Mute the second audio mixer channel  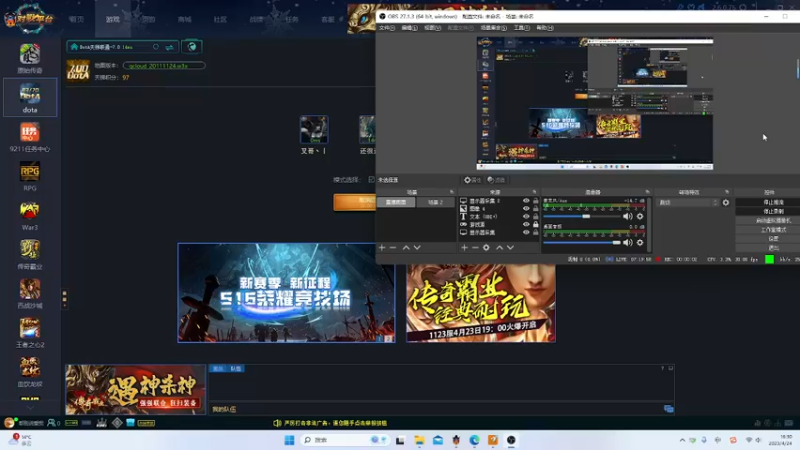628,243
